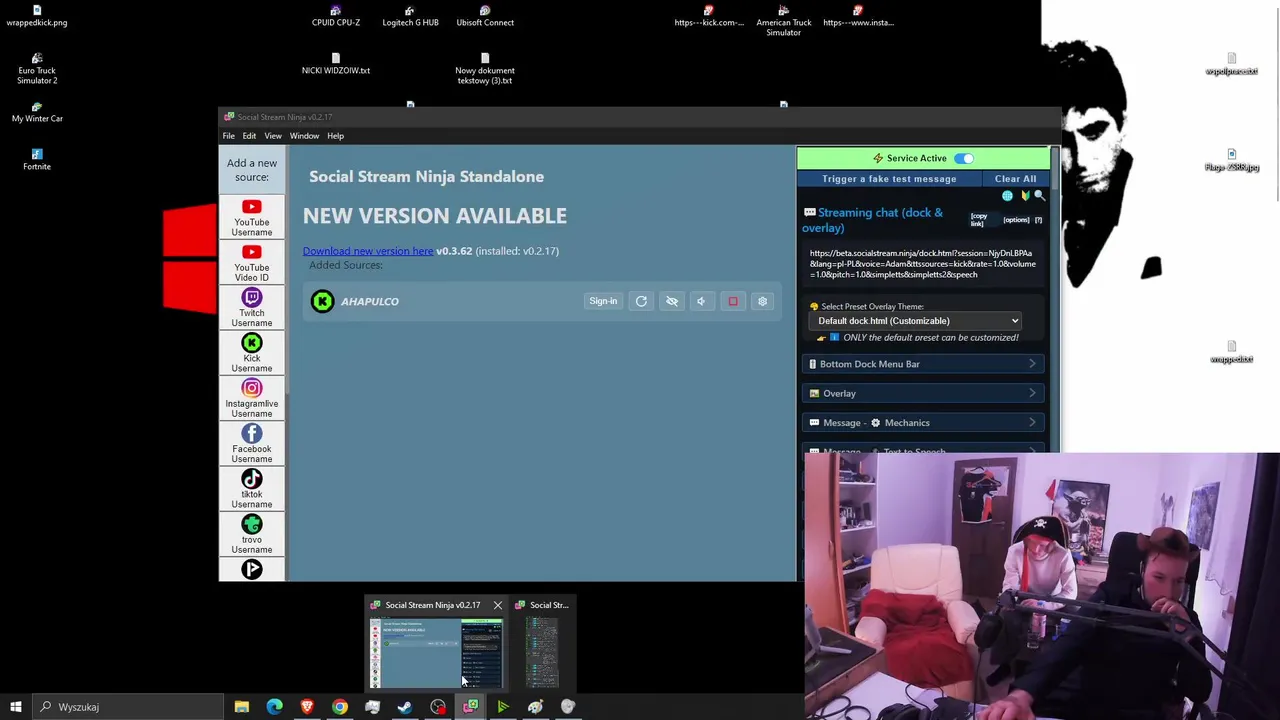
Task: Open the Window menu
Action: point(304,136)
